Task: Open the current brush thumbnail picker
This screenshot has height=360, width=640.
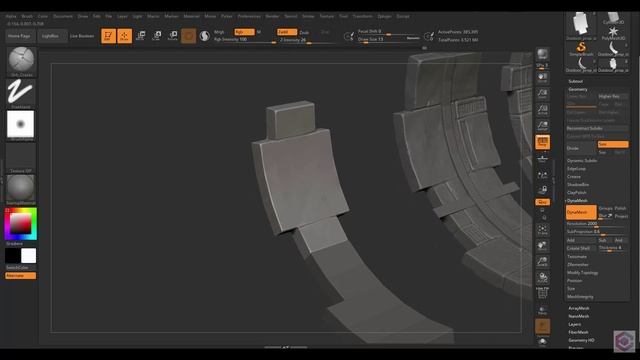Action: coord(21,62)
